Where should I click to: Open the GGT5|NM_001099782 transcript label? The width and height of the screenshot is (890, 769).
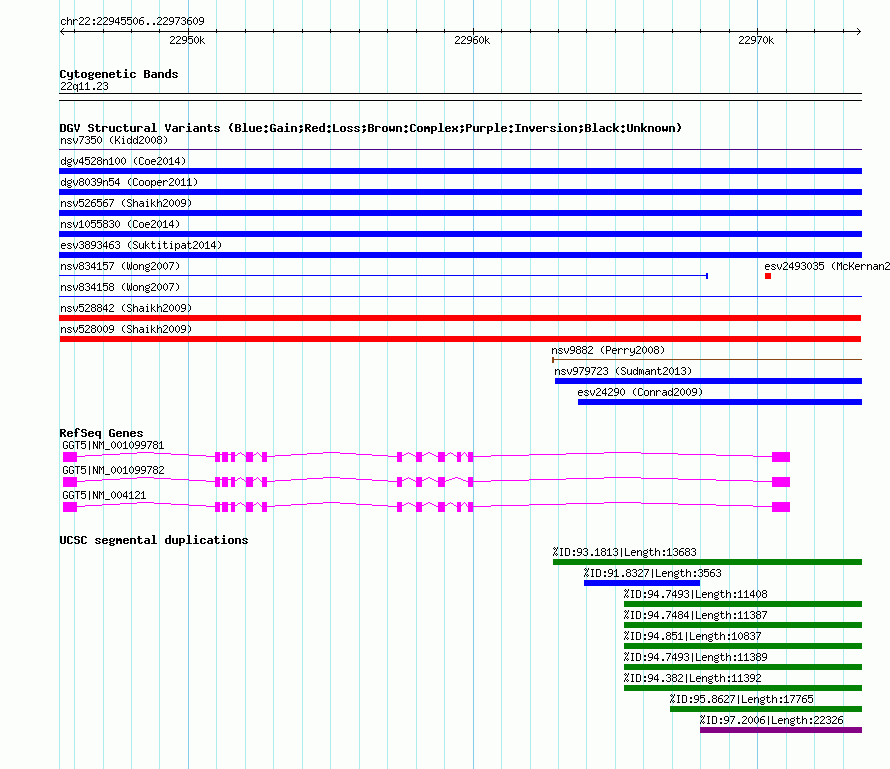[x=113, y=470]
